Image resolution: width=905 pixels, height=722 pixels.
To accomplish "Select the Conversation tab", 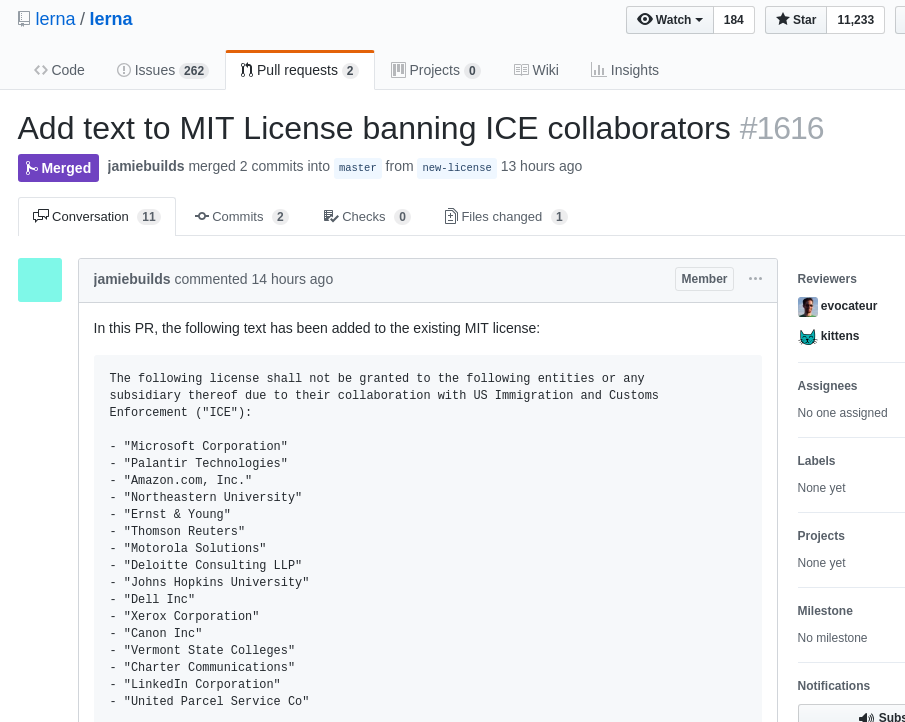I will [x=97, y=216].
